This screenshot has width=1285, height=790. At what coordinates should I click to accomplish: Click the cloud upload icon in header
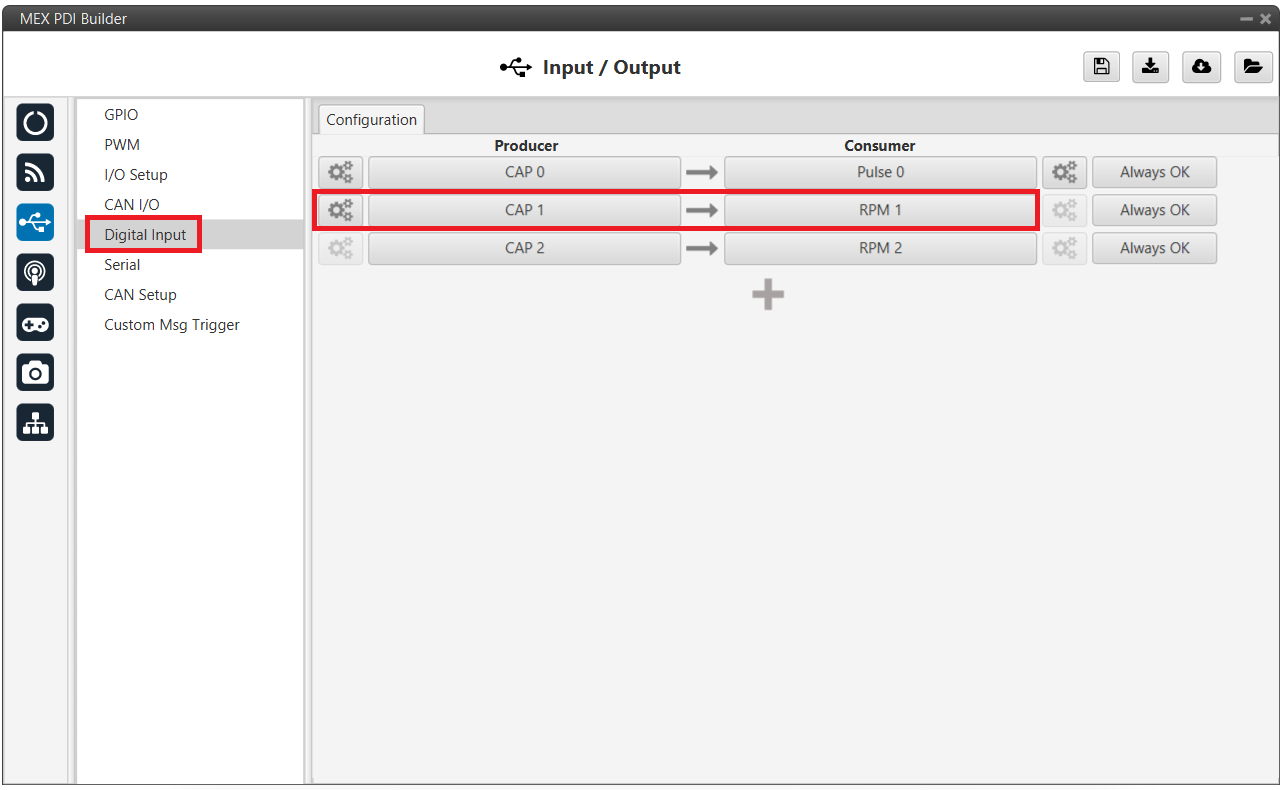pos(1201,67)
